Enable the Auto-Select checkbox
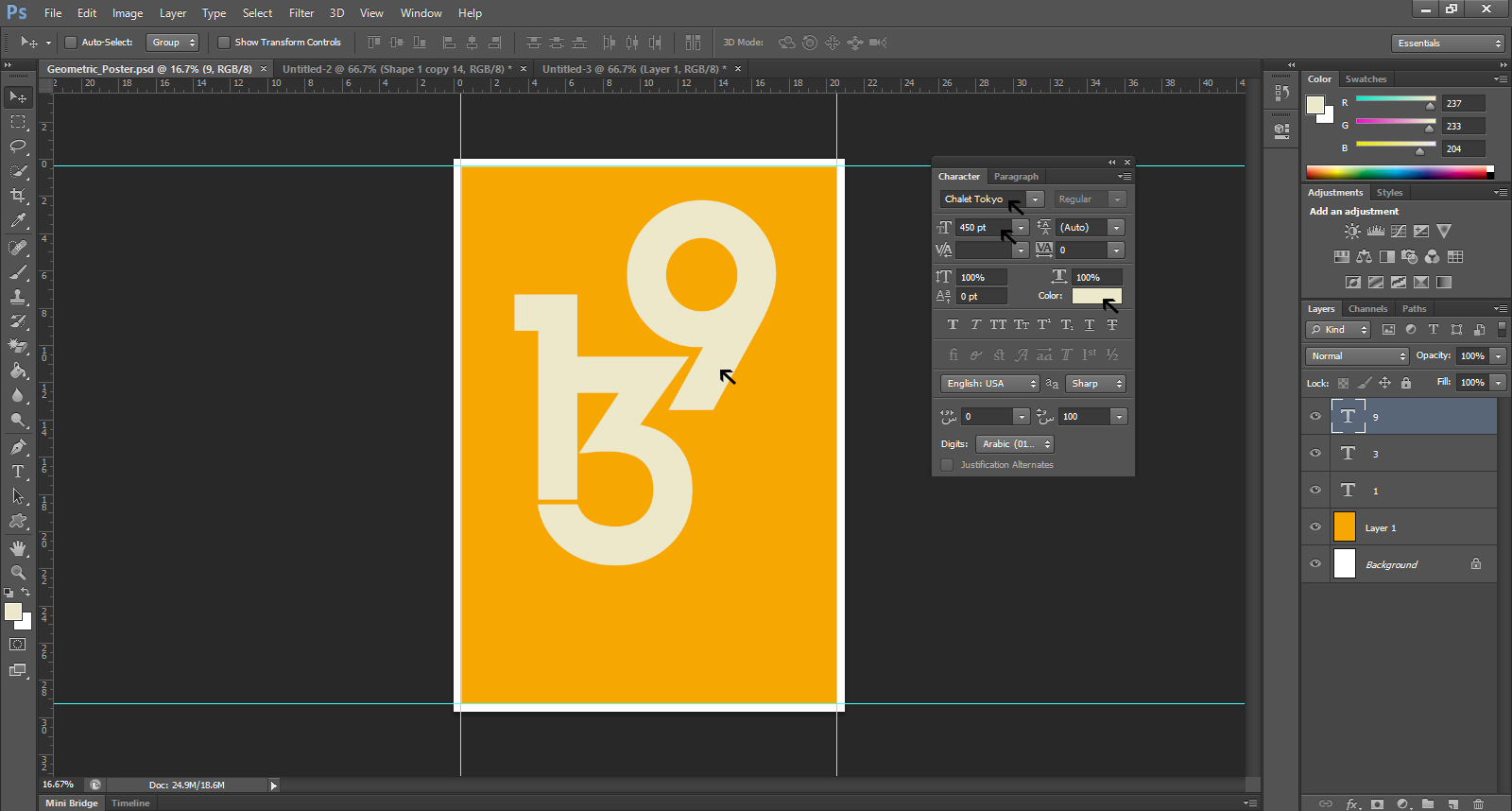This screenshot has width=1512, height=811. click(71, 43)
